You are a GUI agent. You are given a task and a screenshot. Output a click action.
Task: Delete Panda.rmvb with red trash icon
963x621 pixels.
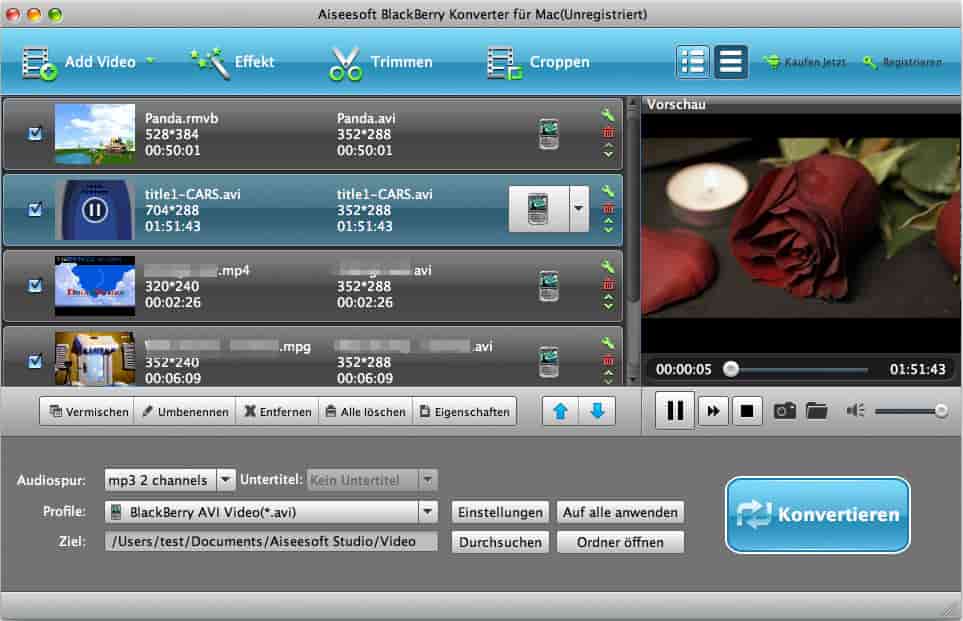(608, 132)
